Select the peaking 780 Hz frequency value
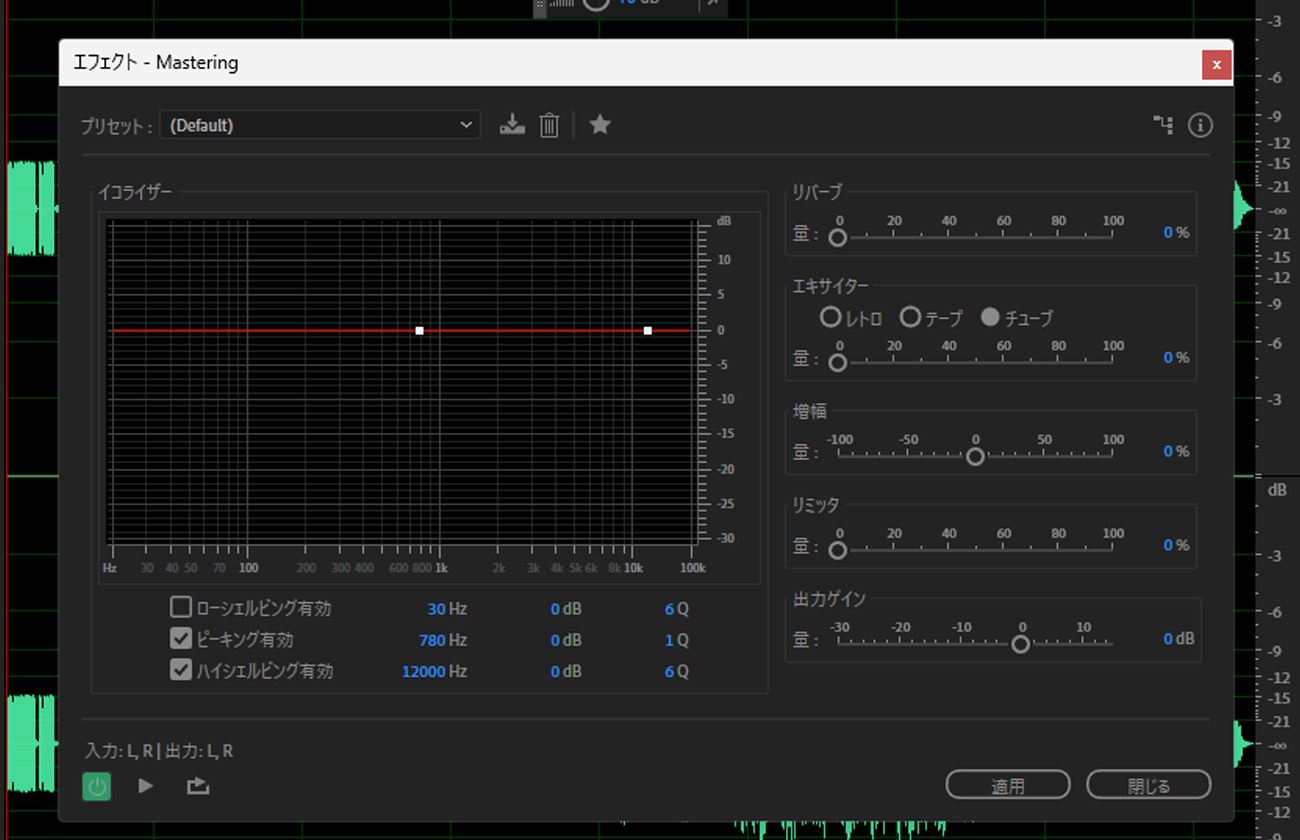Screen dimensions: 1300x840 pyautogui.click(x=432, y=640)
